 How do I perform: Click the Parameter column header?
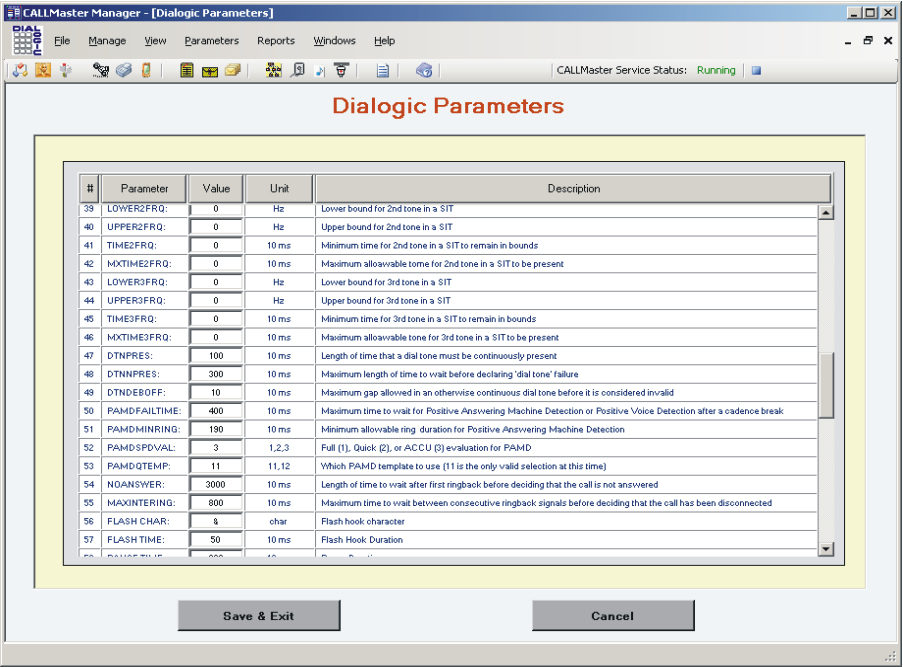145,188
